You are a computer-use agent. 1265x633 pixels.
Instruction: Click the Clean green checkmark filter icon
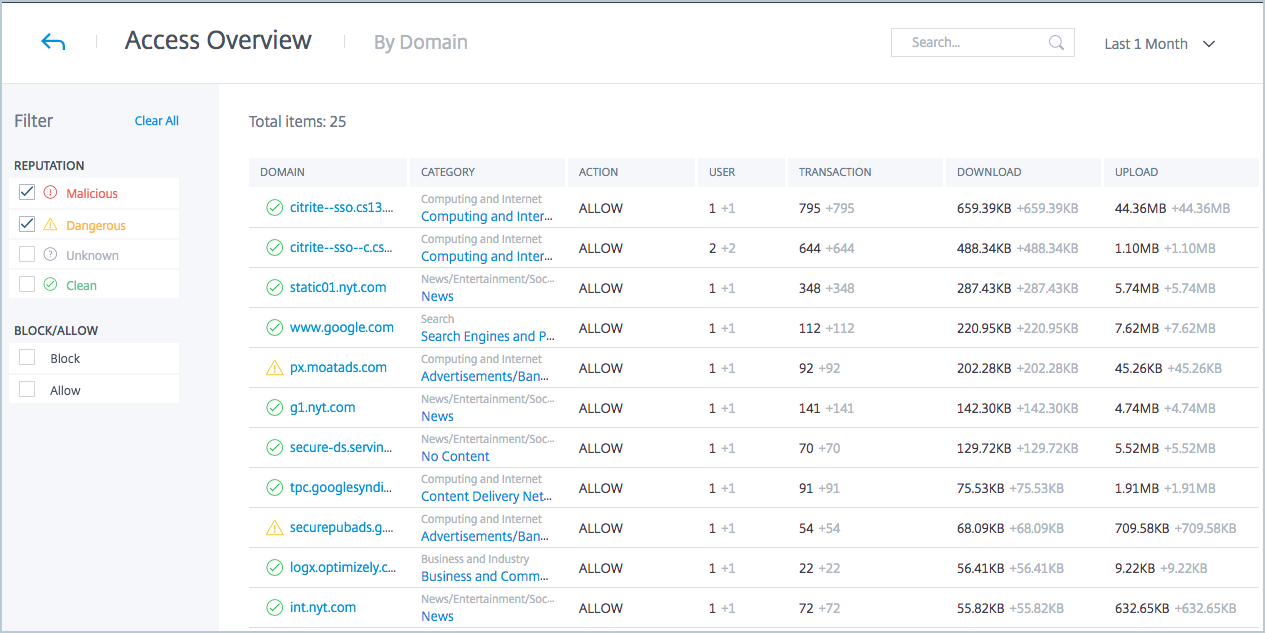point(51,285)
